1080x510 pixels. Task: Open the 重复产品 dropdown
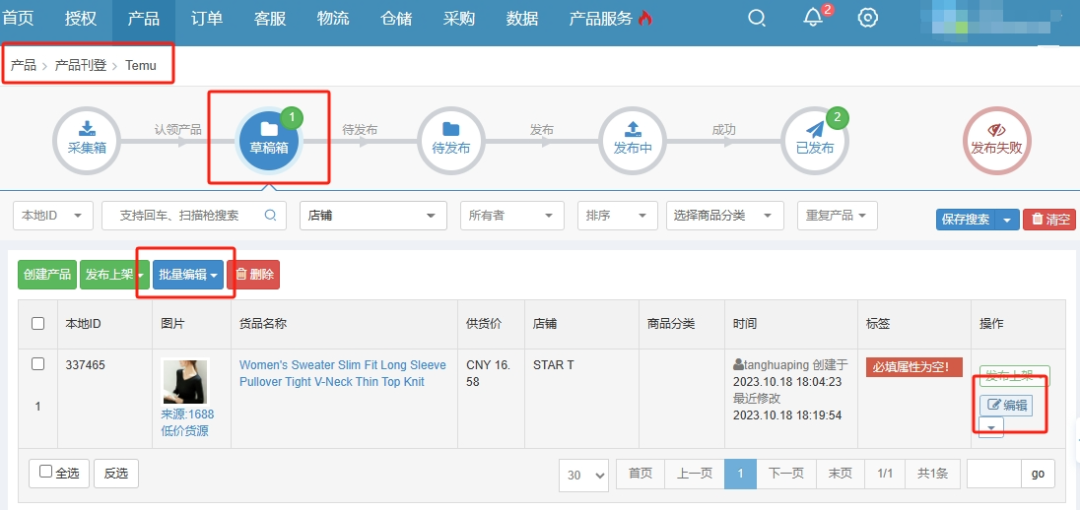837,216
